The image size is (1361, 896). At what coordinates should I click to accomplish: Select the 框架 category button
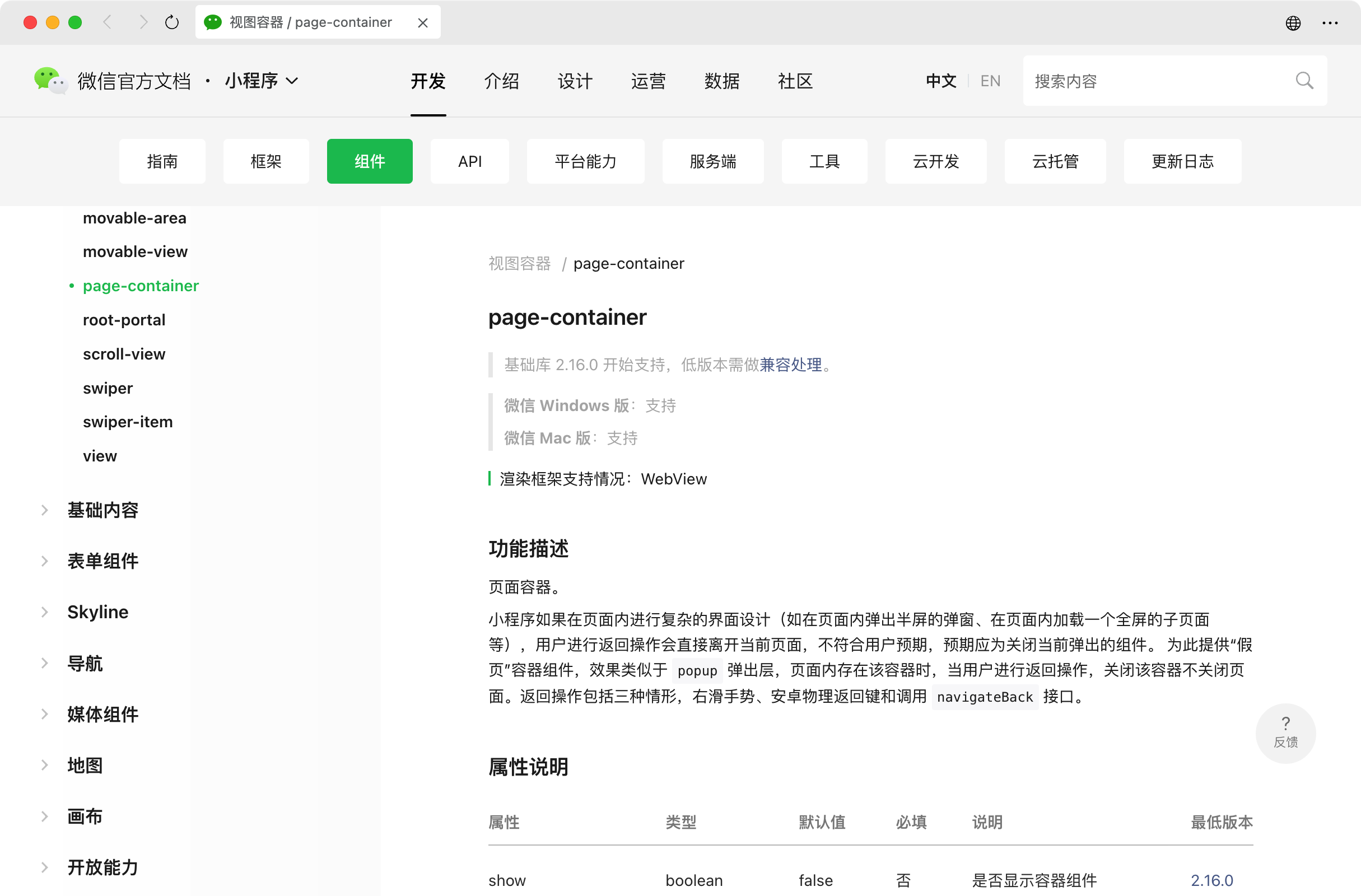point(266,161)
